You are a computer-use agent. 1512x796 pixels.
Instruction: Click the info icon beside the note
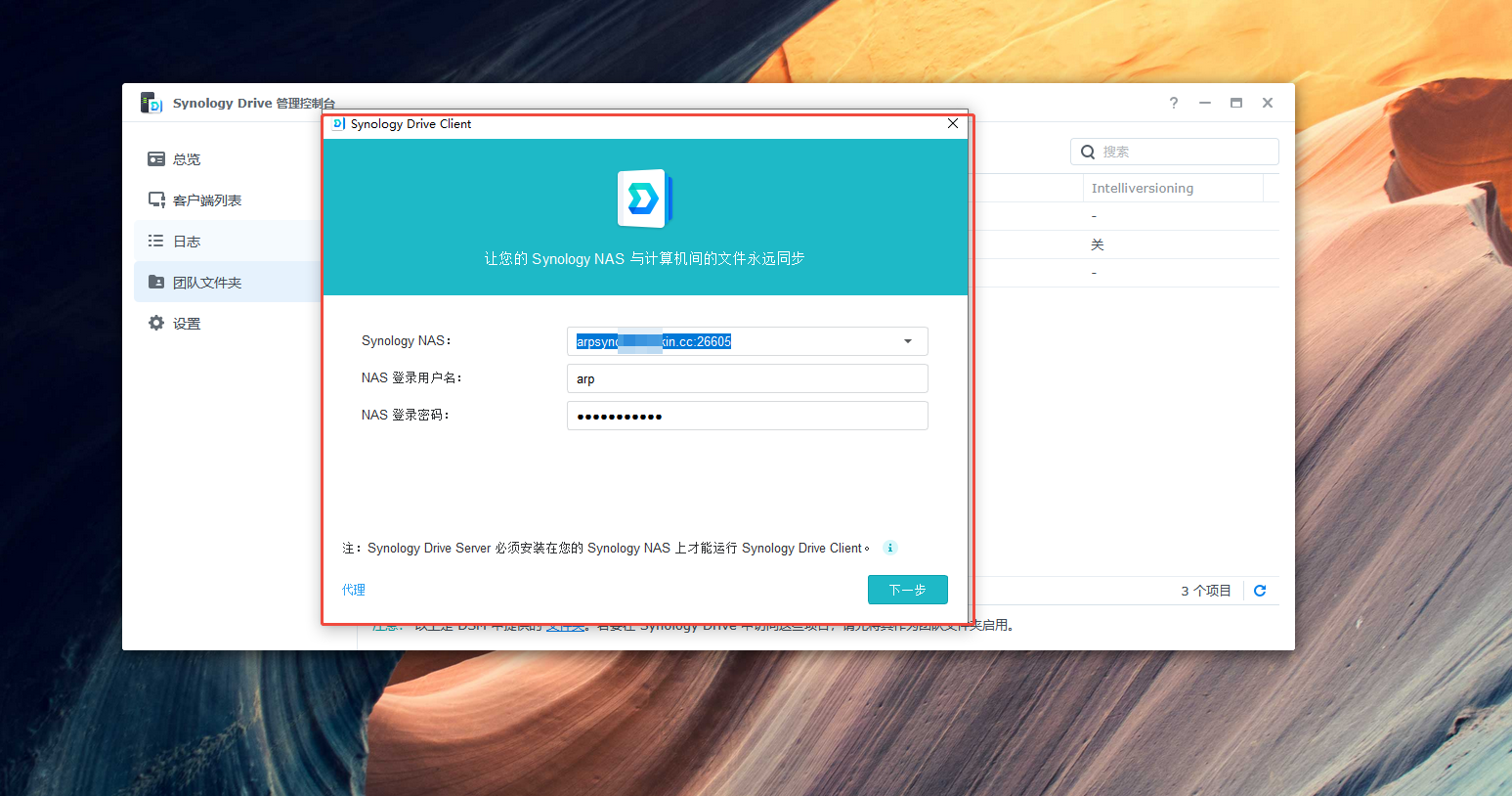click(889, 548)
